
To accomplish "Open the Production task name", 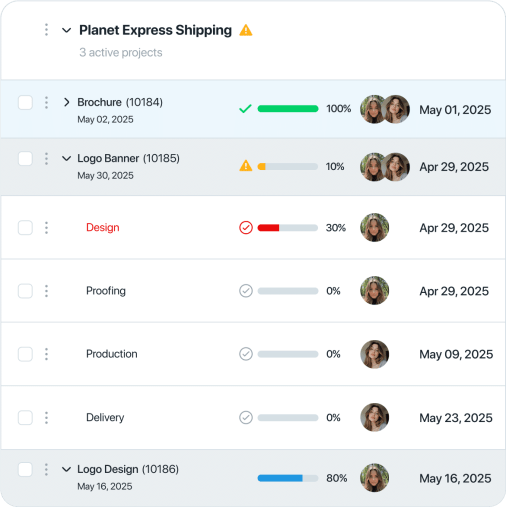I will tap(112, 354).
